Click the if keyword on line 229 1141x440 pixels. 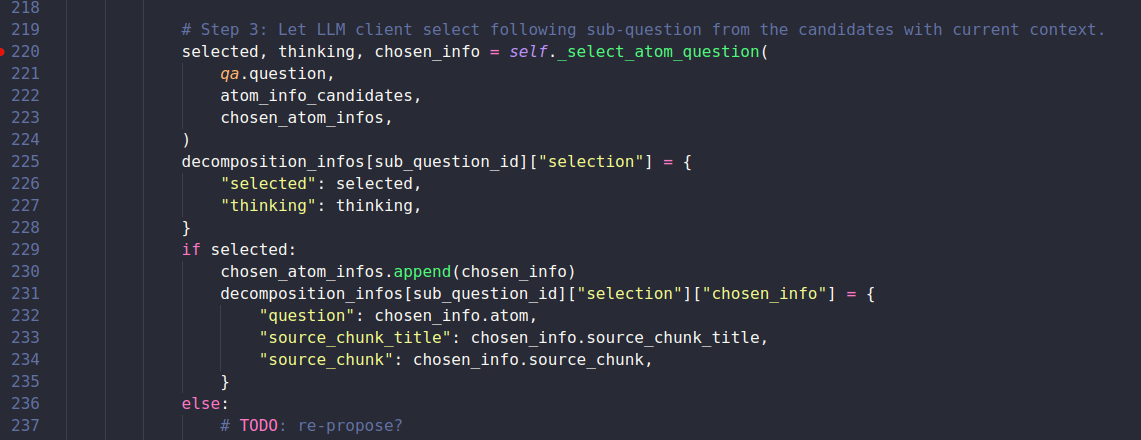pyautogui.click(x=191, y=249)
